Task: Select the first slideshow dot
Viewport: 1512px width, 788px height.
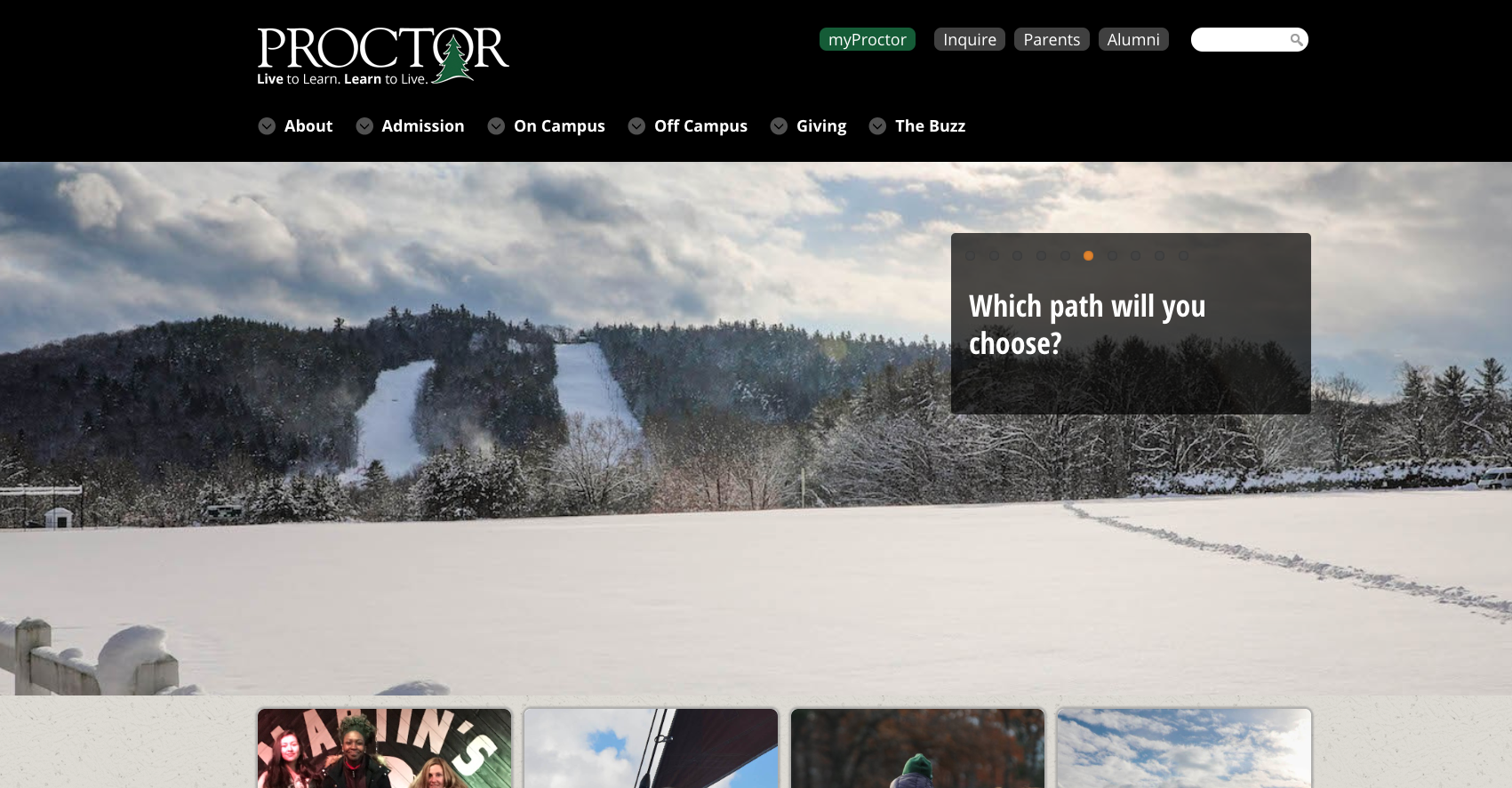Action: [x=971, y=255]
